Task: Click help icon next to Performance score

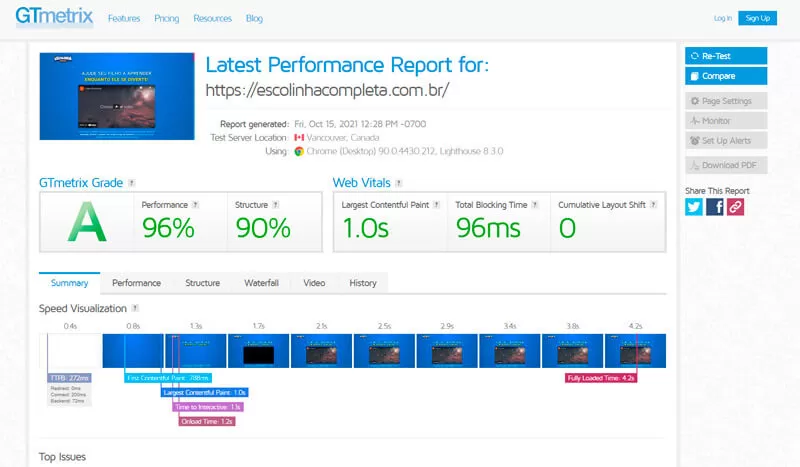Action: tap(195, 205)
